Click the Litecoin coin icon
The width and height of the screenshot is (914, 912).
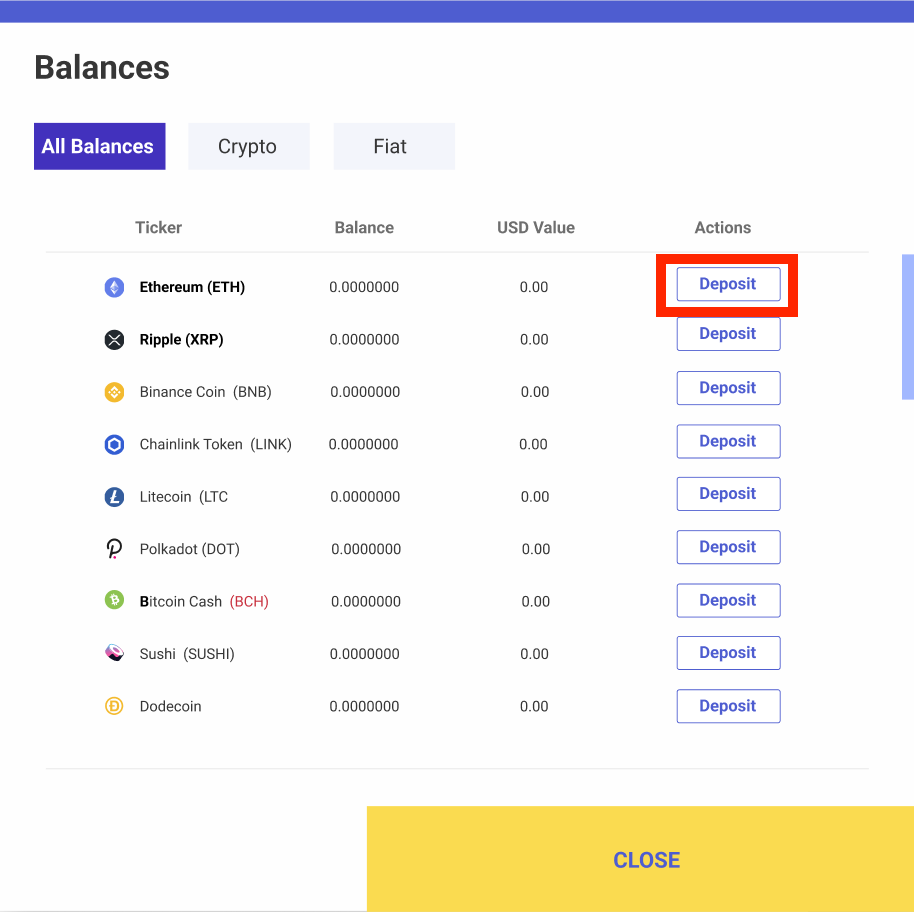point(114,497)
